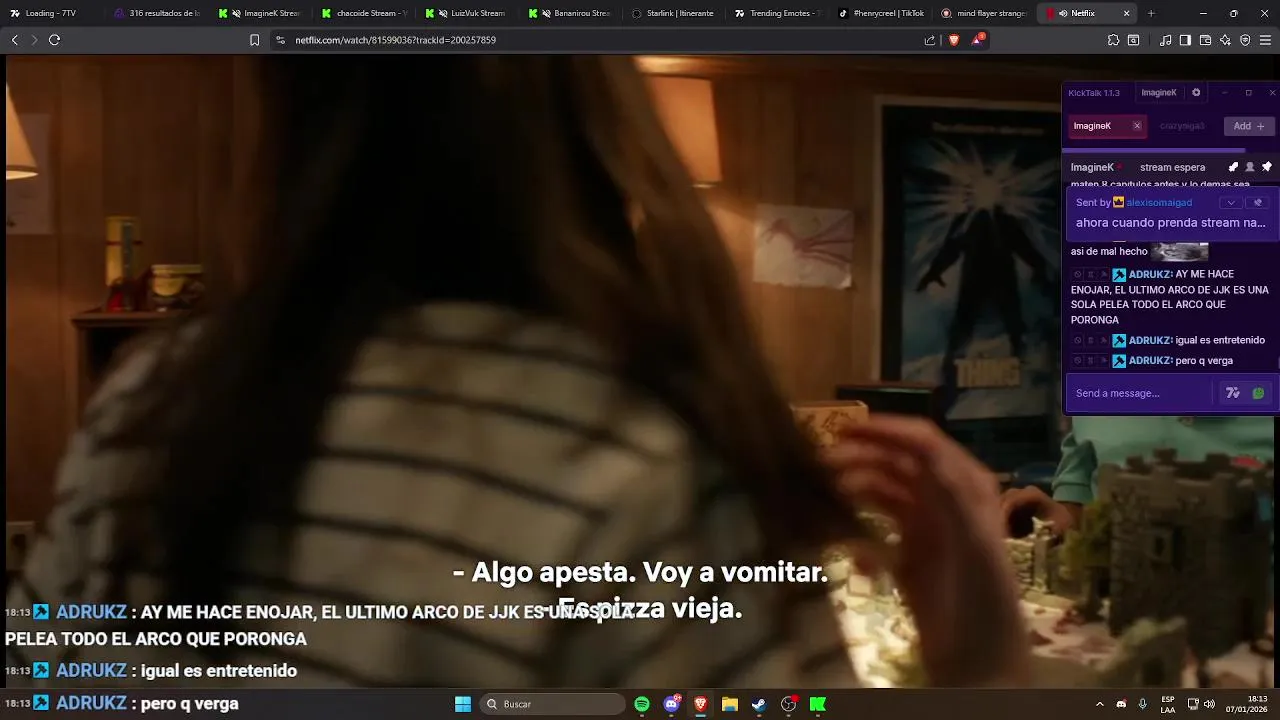Expand the system tray hidden icons chevron
The width and height of the screenshot is (1280, 720).
[x=1100, y=704]
